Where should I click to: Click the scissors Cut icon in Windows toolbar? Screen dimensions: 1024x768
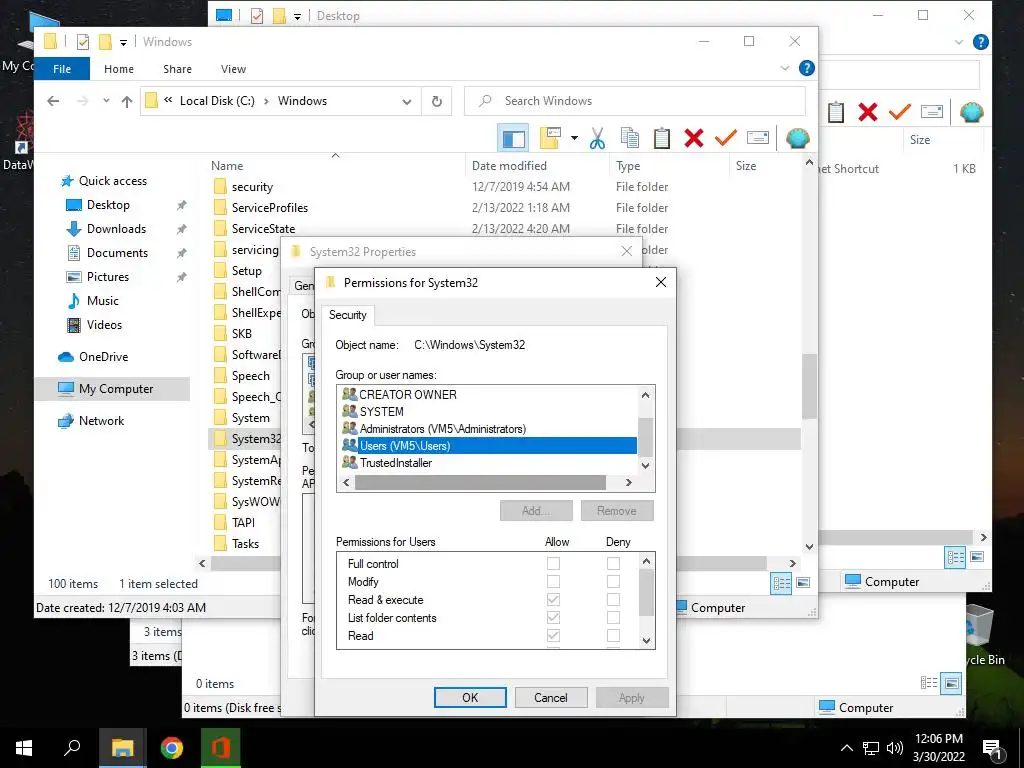point(597,138)
